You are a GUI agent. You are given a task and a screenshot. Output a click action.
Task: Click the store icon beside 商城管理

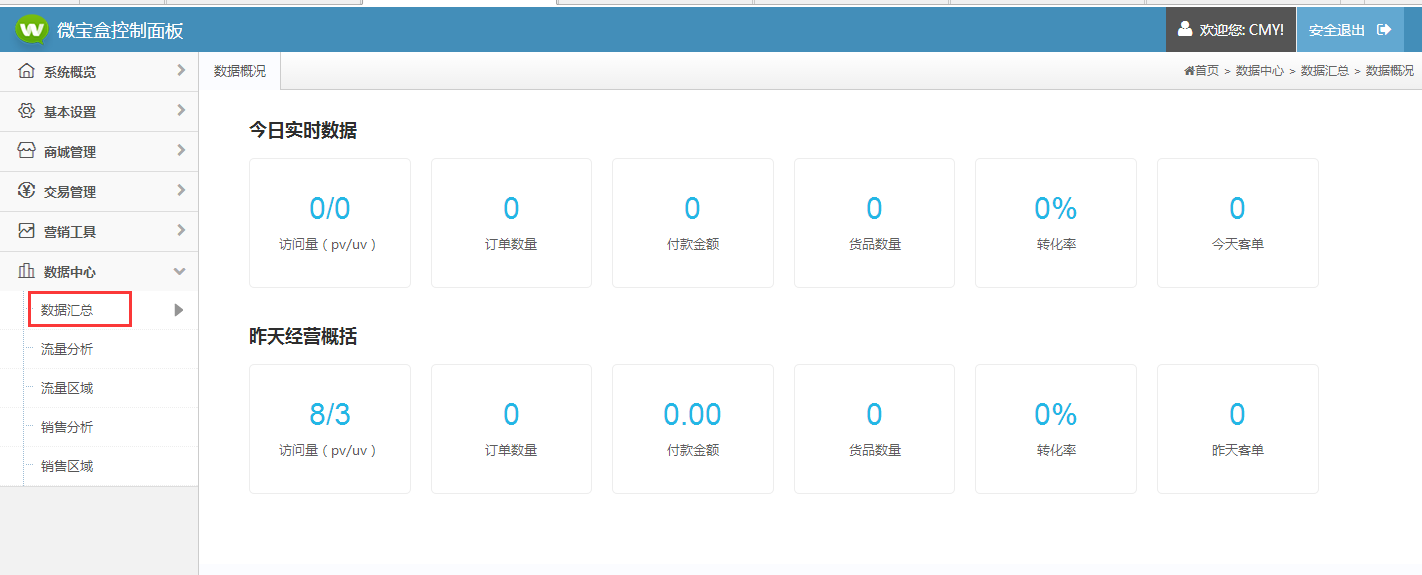(x=27, y=151)
